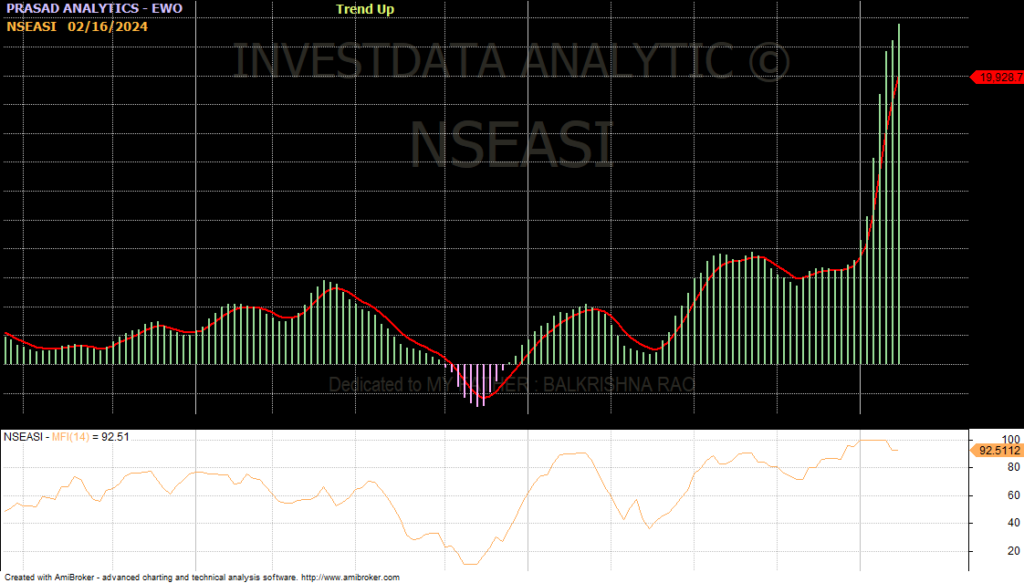1024x583 pixels.
Task: Click the NSEASI symbol in MFI pane
Action: 23,437
